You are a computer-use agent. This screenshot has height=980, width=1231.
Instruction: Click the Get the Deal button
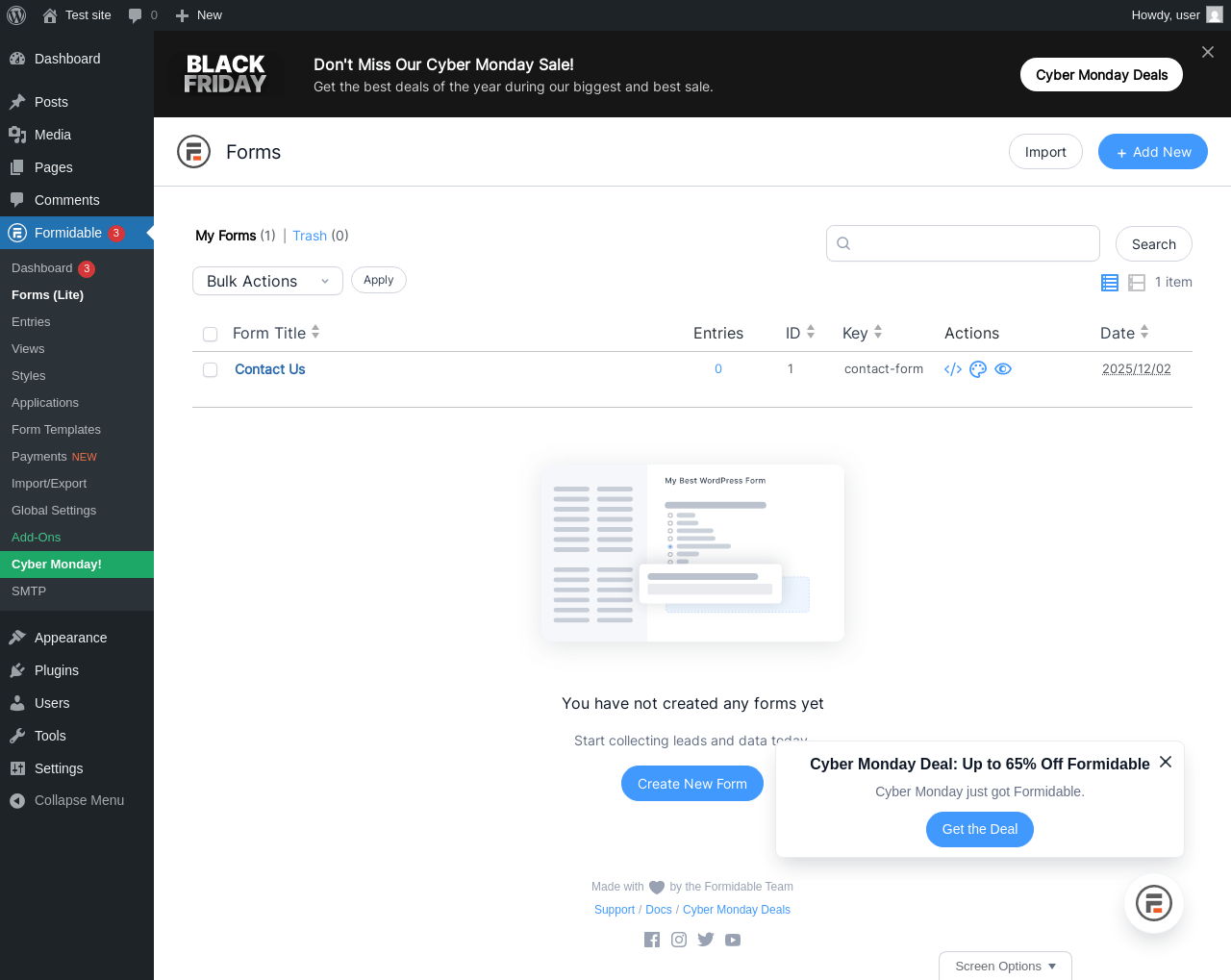click(980, 829)
